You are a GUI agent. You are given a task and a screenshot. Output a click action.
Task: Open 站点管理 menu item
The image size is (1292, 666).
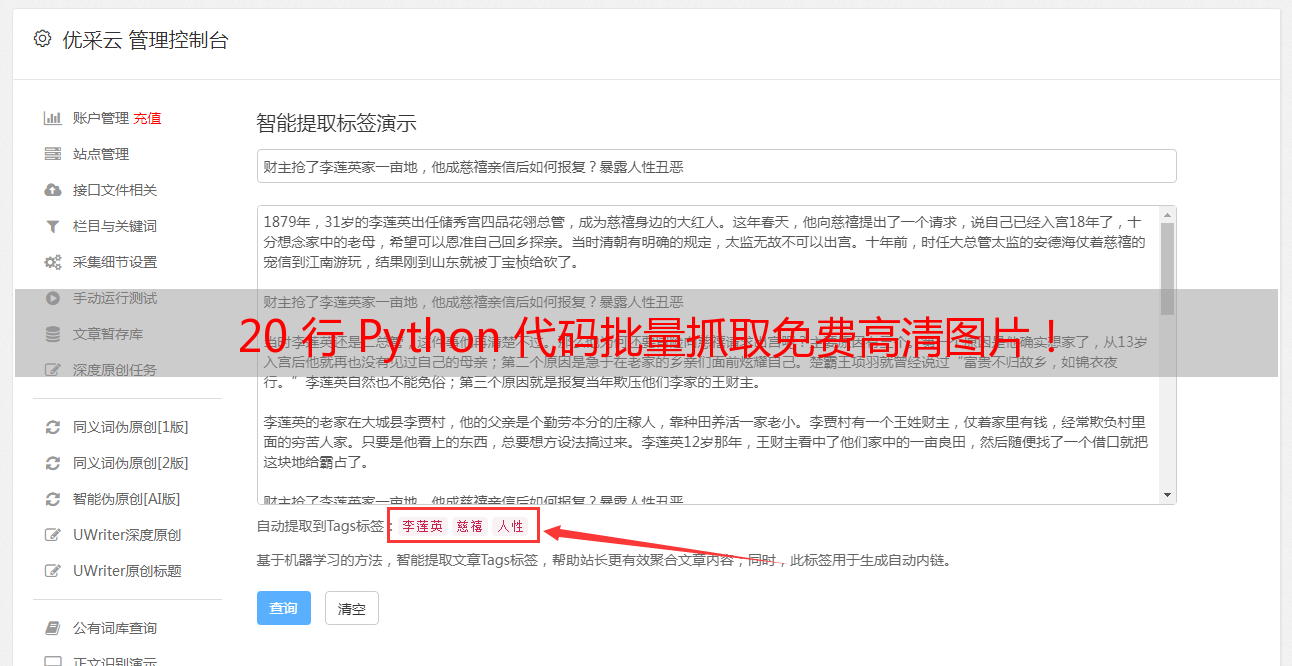click(x=101, y=154)
